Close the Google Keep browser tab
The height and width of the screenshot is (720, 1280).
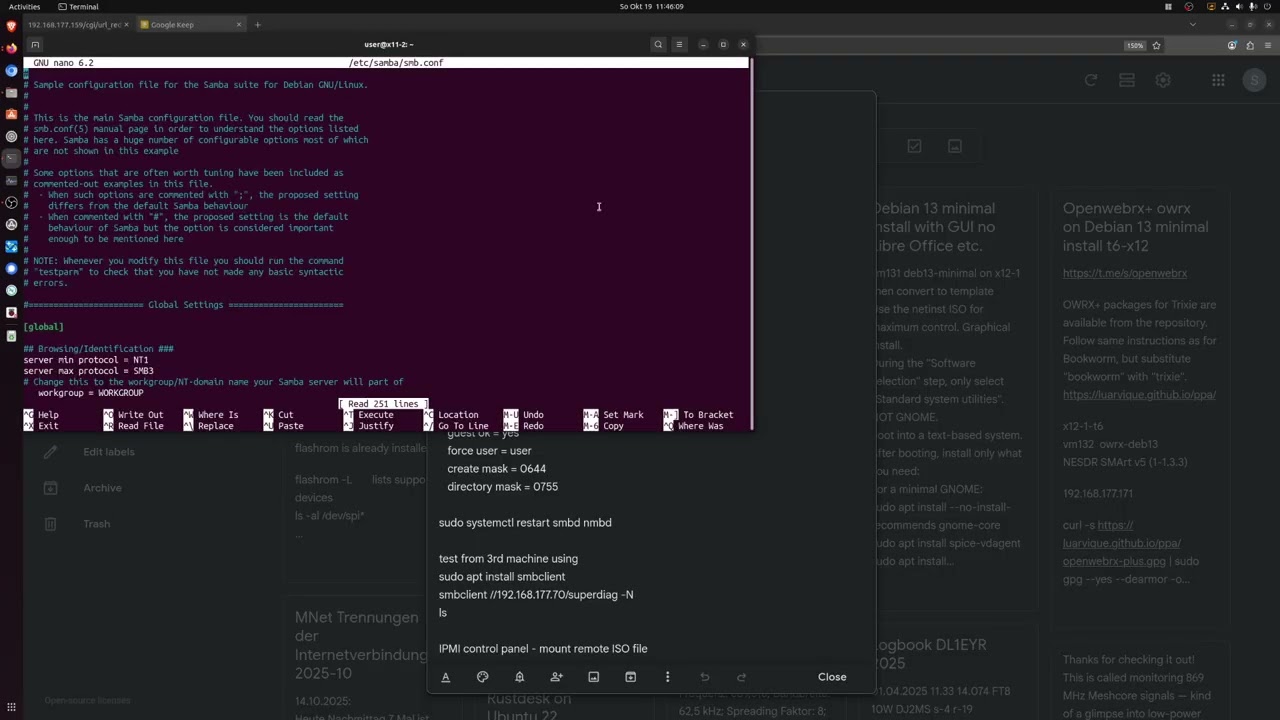(238, 24)
